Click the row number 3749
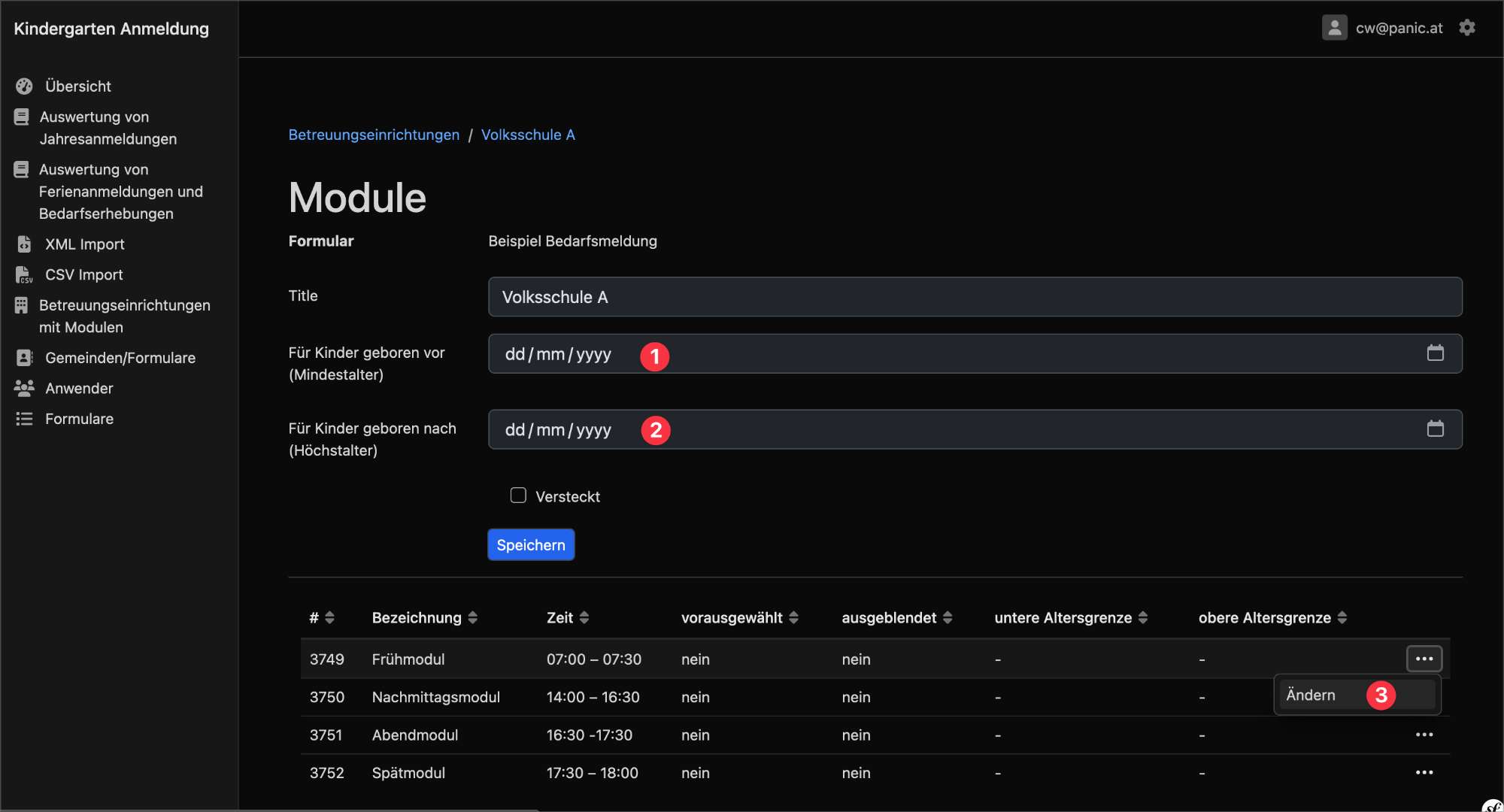Screen dimensions: 1504x812 (x=327, y=659)
